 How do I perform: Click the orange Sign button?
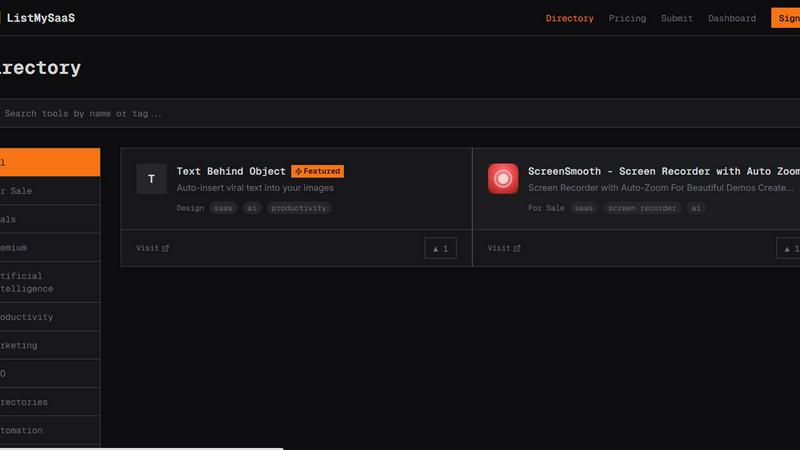tap(786, 18)
